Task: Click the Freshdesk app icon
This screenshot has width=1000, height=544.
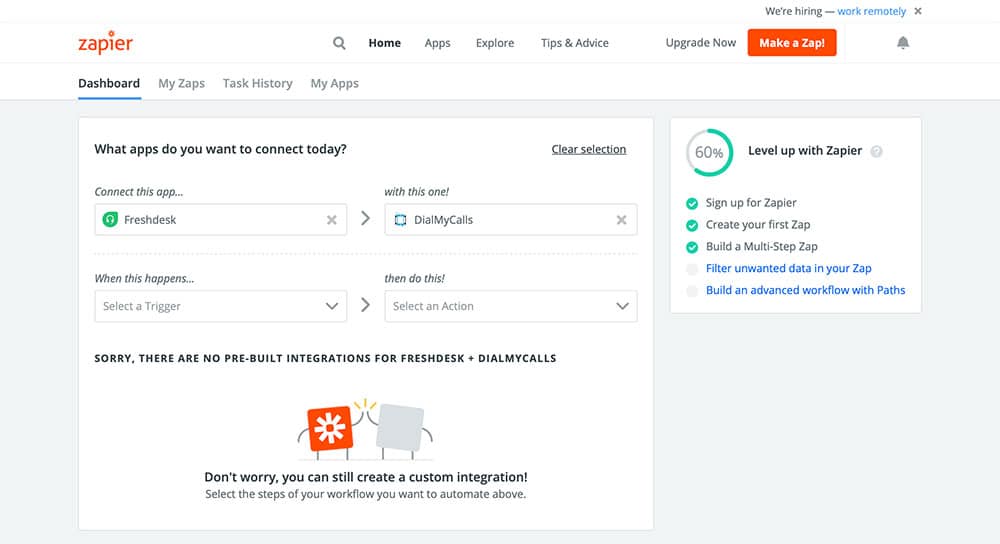Action: (x=110, y=220)
